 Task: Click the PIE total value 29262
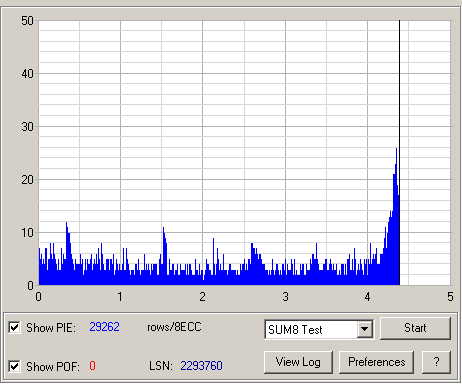coord(104,327)
